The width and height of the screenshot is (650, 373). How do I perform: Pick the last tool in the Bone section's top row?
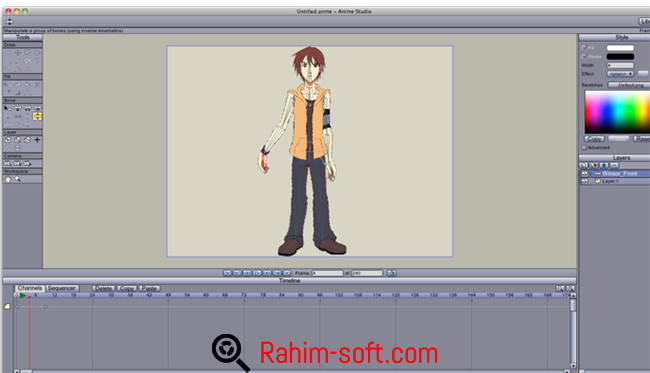click(x=37, y=108)
